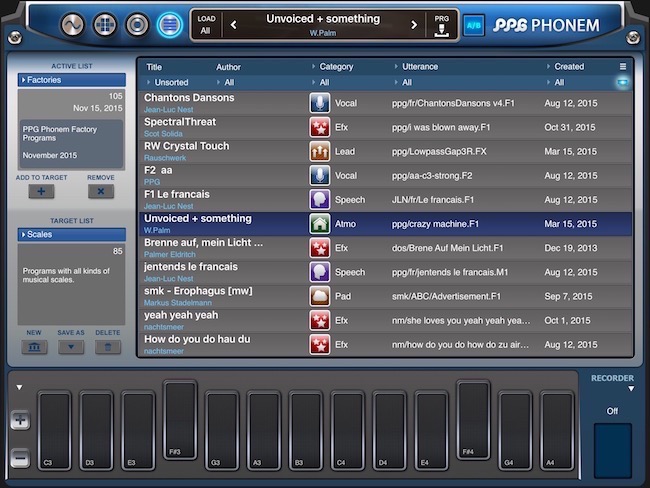Expand the Scales target list dropdown
Viewport: 650px width, 488px height.
72,235
